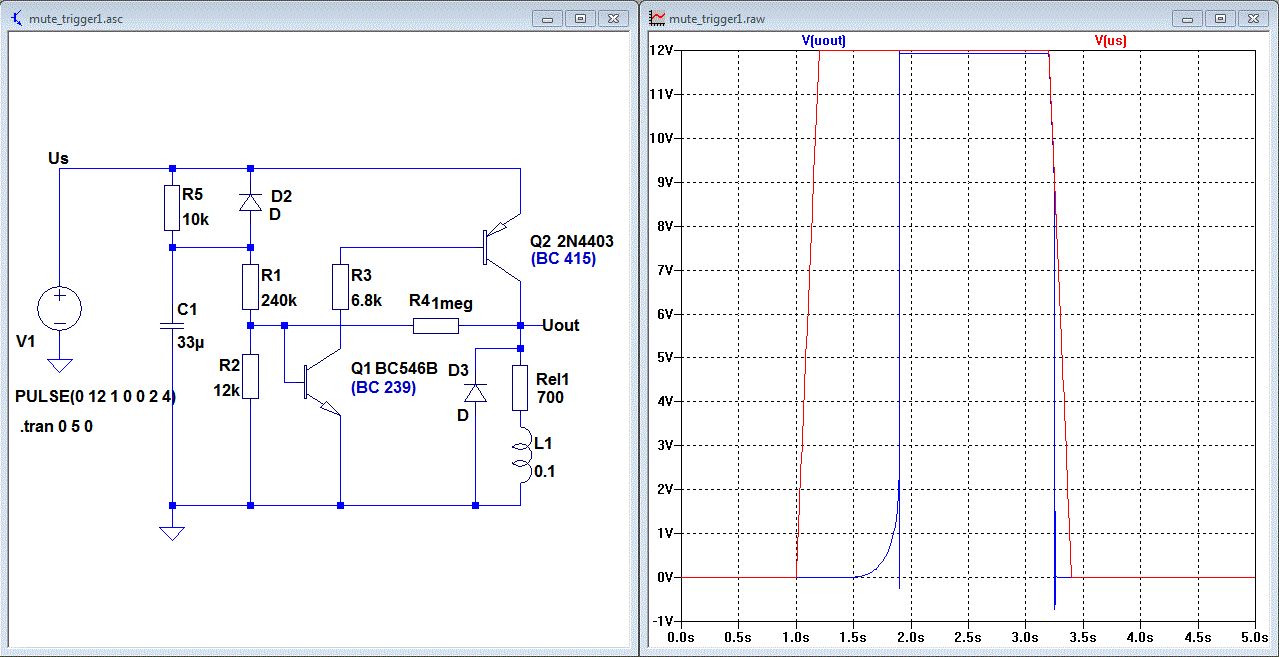Click the Uout net label
Image resolution: width=1279 pixels, height=657 pixels.
point(560,325)
